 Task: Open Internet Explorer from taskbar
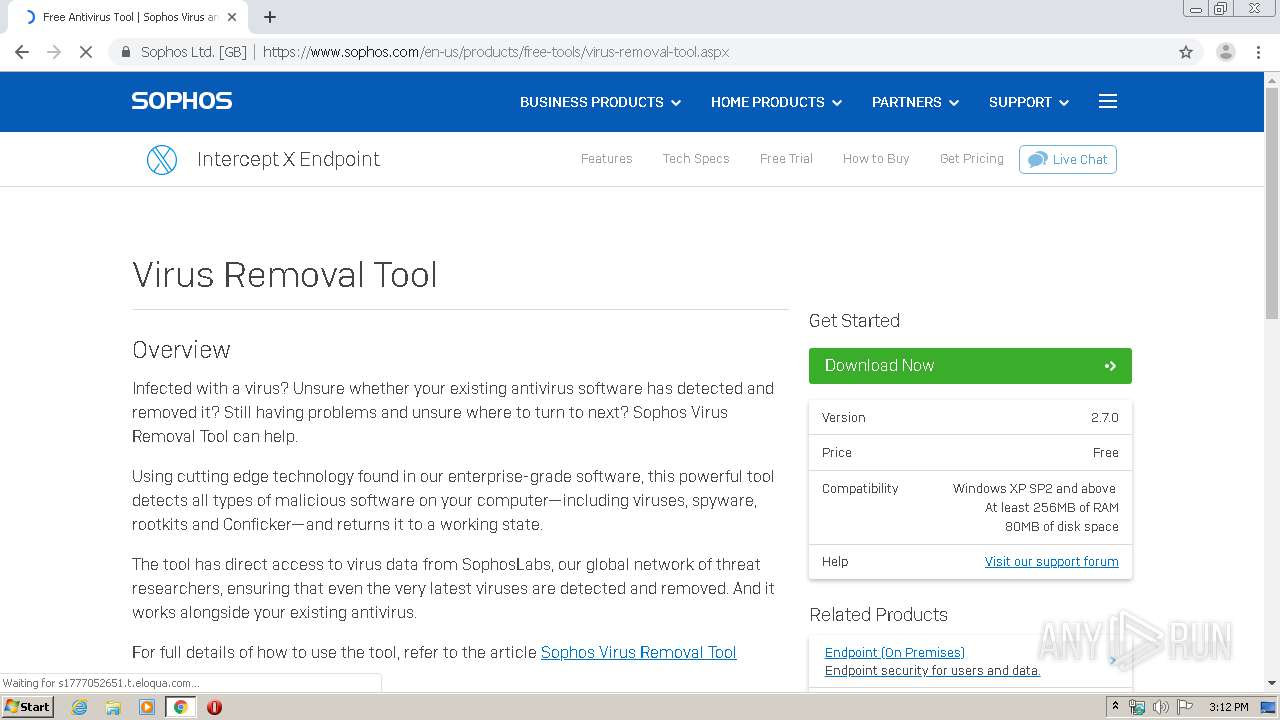79,707
